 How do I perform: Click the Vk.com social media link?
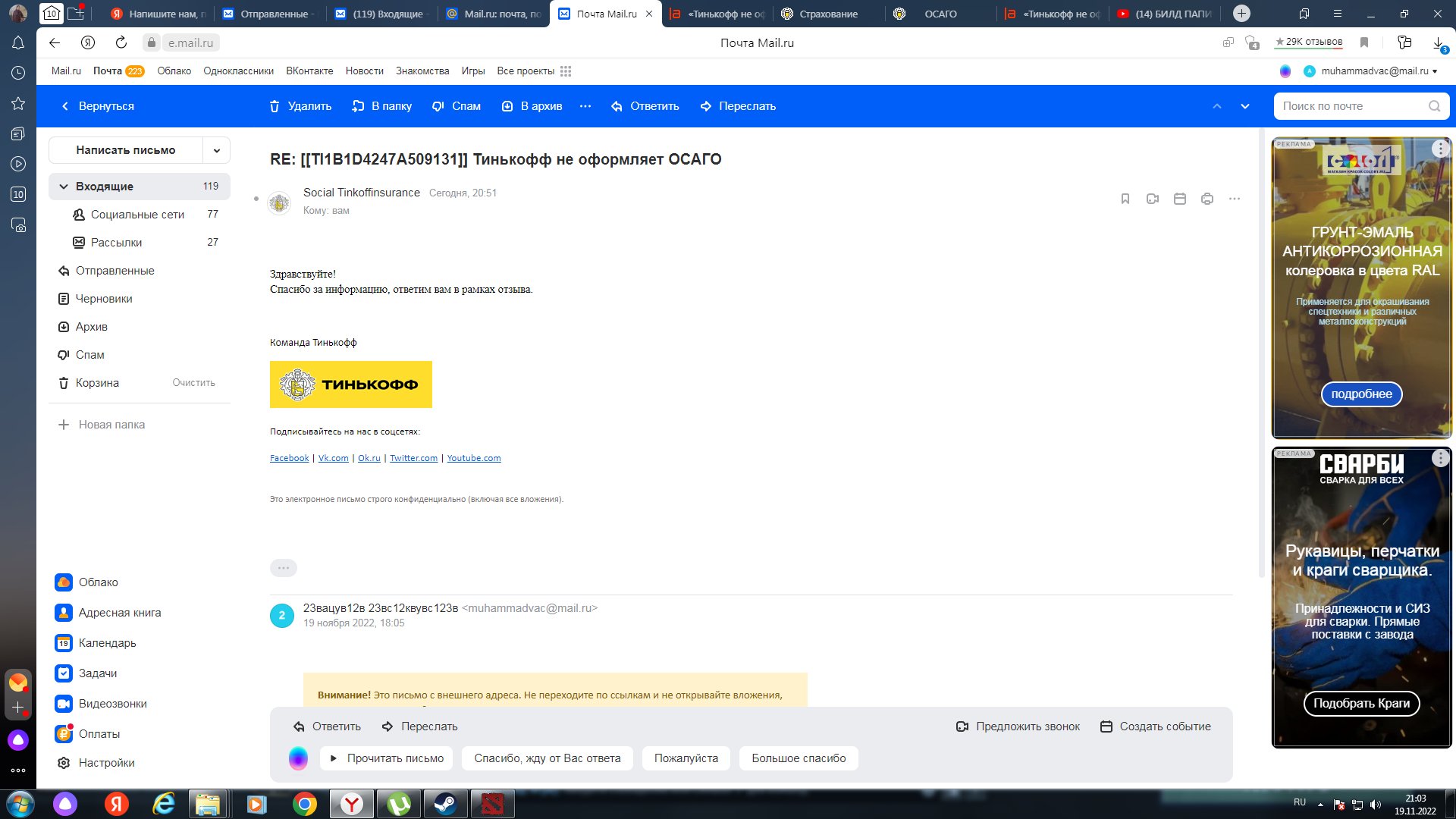[x=333, y=458]
